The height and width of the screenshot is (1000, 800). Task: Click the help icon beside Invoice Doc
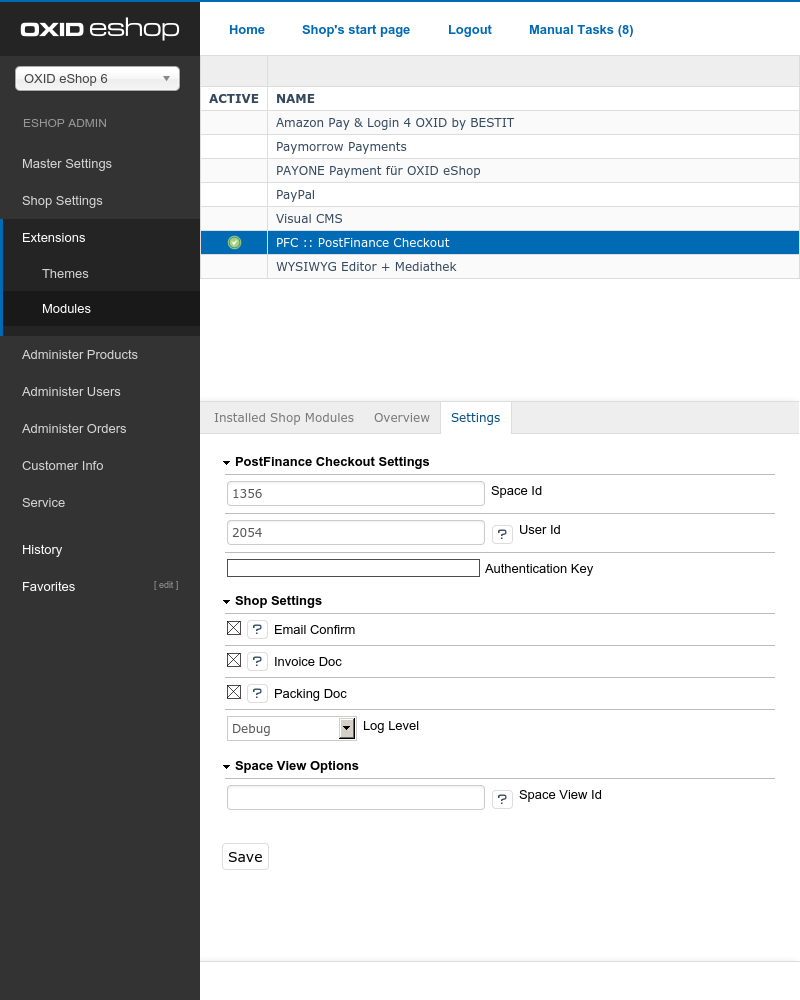[x=257, y=661]
